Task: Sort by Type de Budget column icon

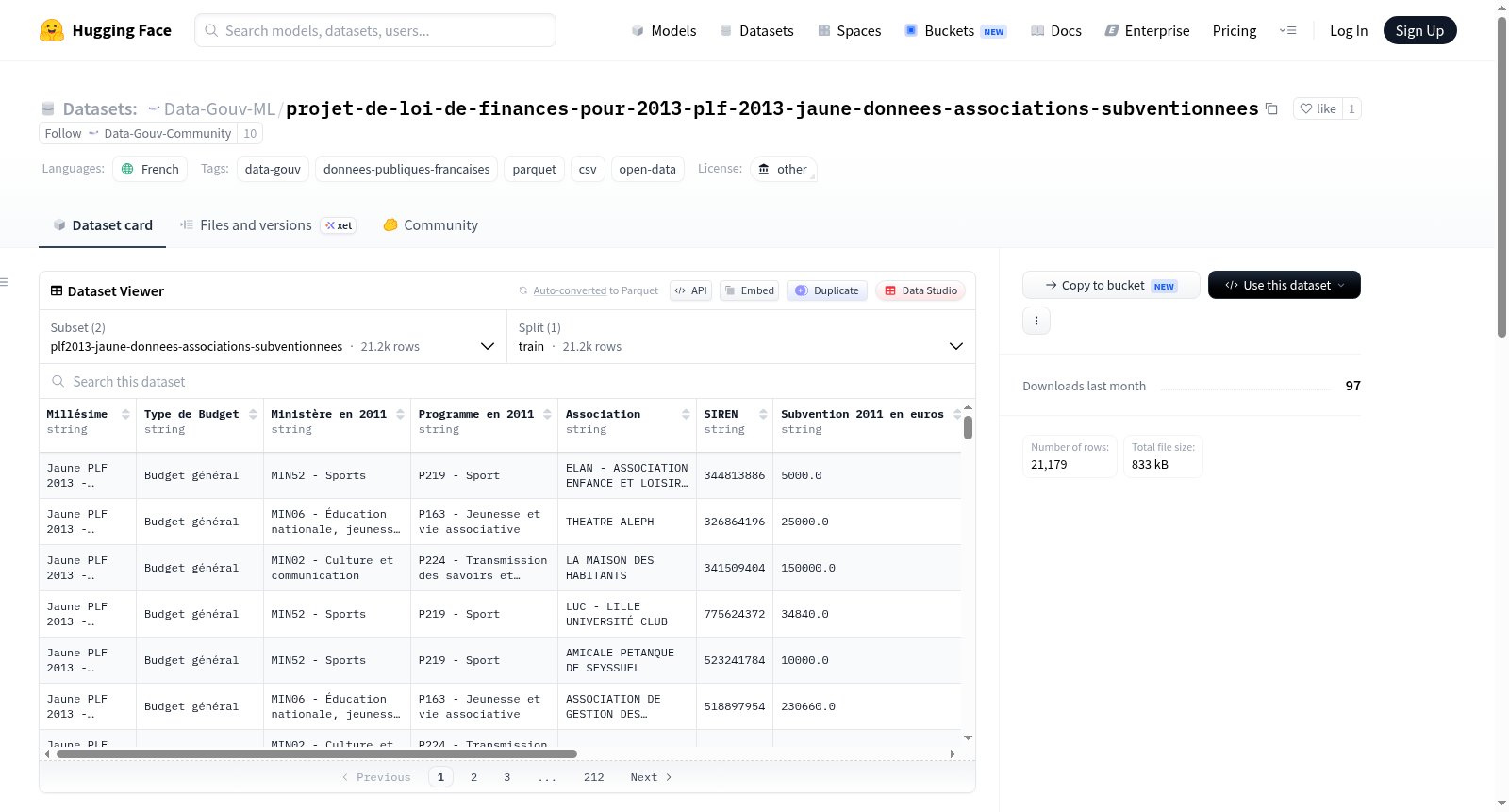Action: click(x=253, y=414)
